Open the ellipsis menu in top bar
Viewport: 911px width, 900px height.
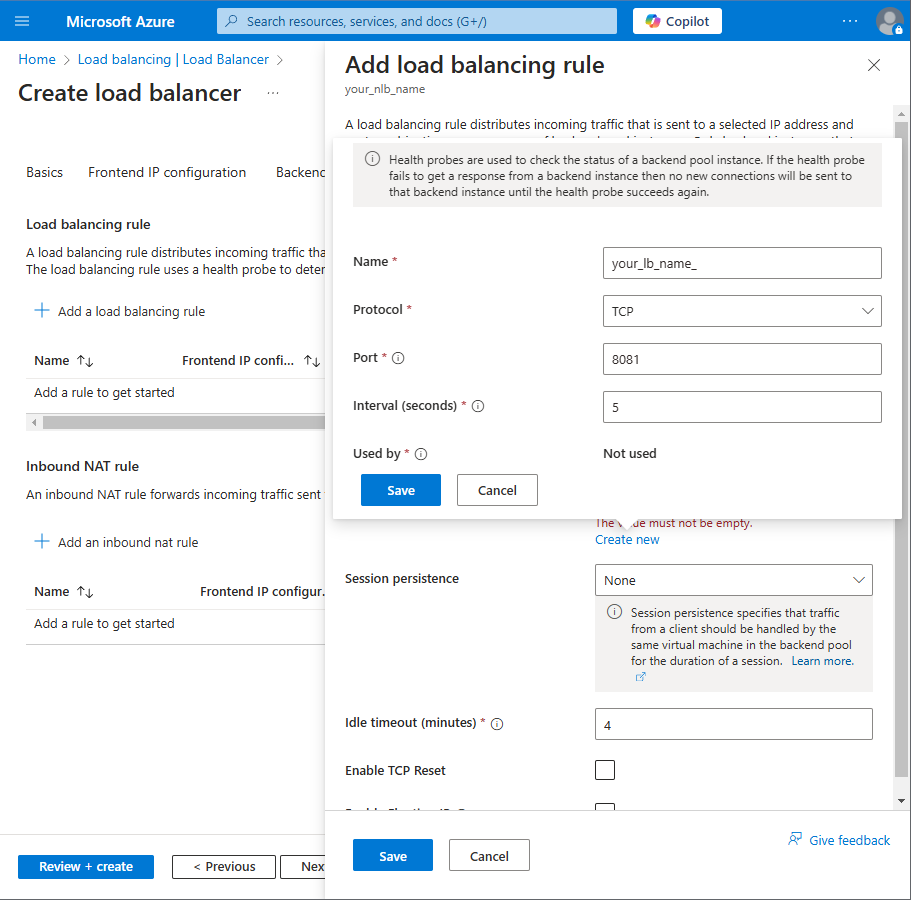pyautogui.click(x=849, y=21)
